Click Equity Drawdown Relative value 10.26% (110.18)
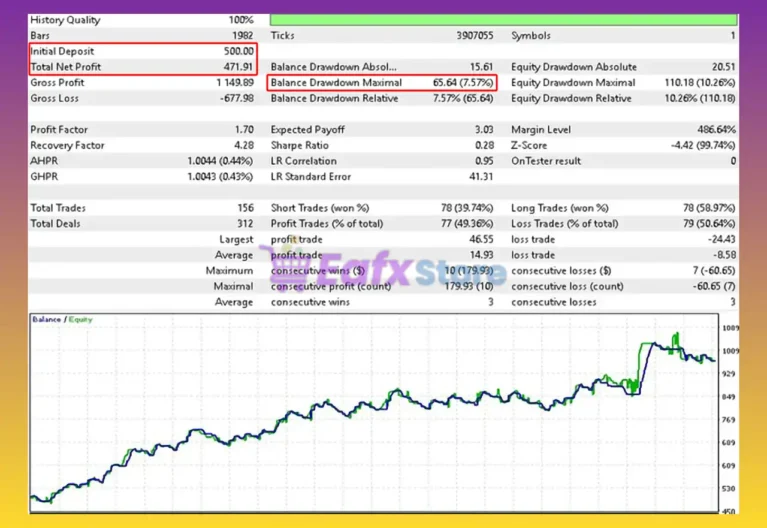 tap(699, 98)
